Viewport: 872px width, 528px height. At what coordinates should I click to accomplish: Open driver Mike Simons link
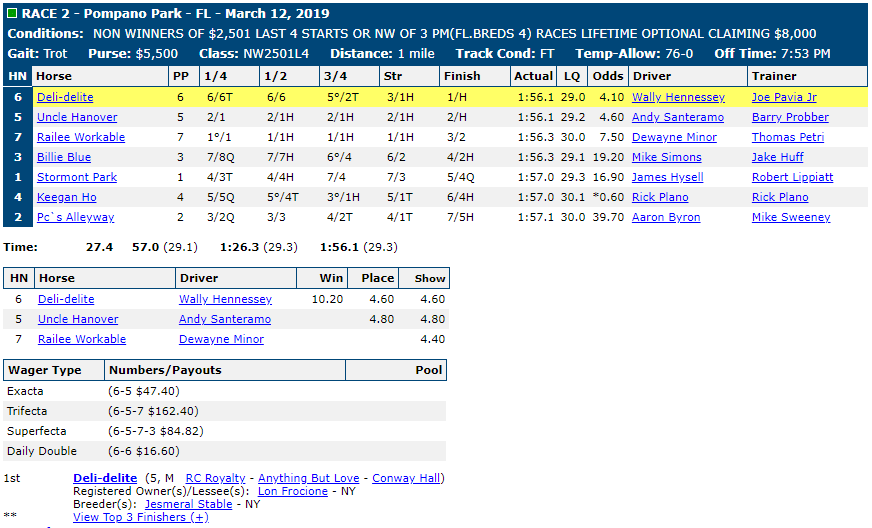666,157
